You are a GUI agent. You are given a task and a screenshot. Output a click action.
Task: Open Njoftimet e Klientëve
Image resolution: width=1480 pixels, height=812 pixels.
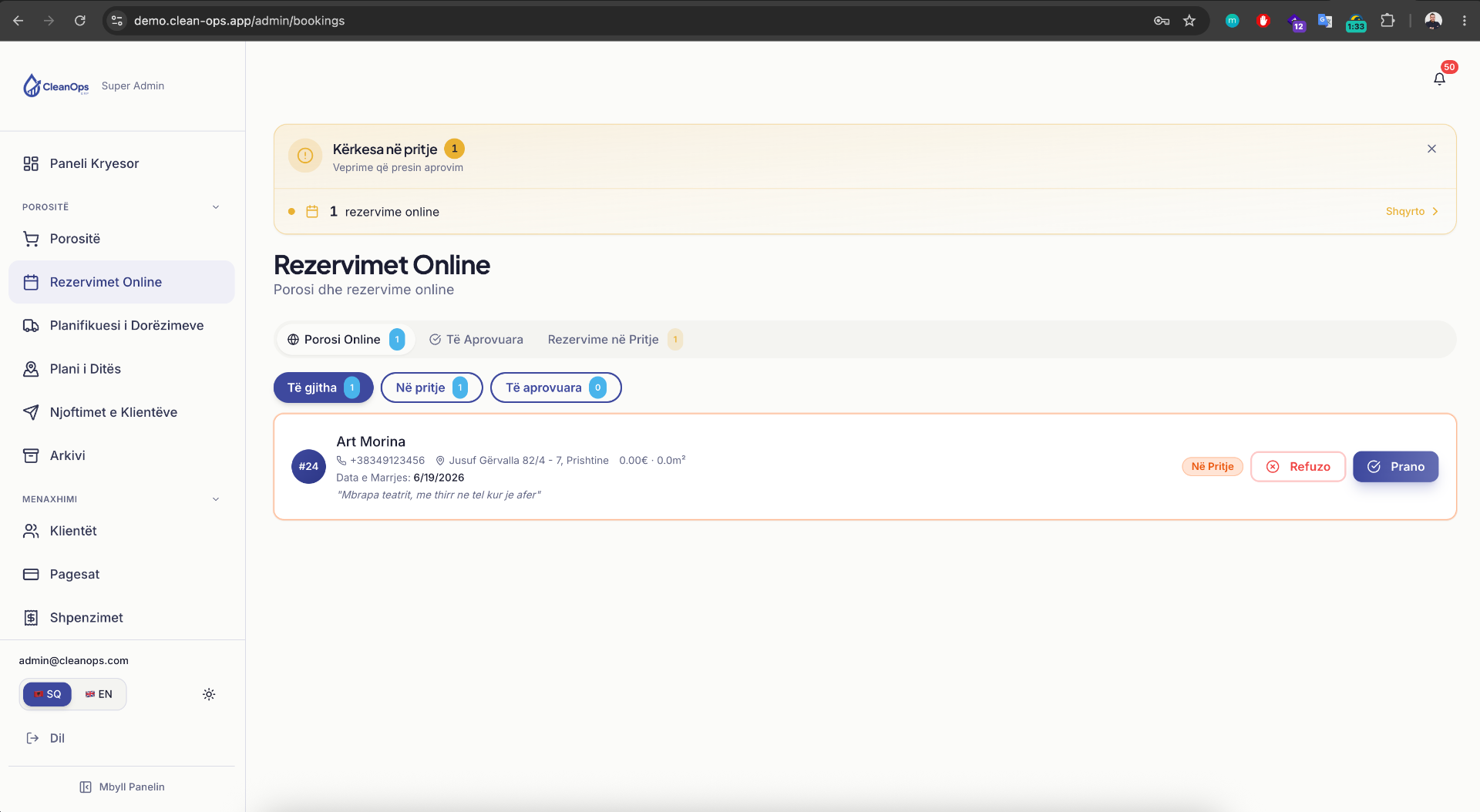coord(122,412)
